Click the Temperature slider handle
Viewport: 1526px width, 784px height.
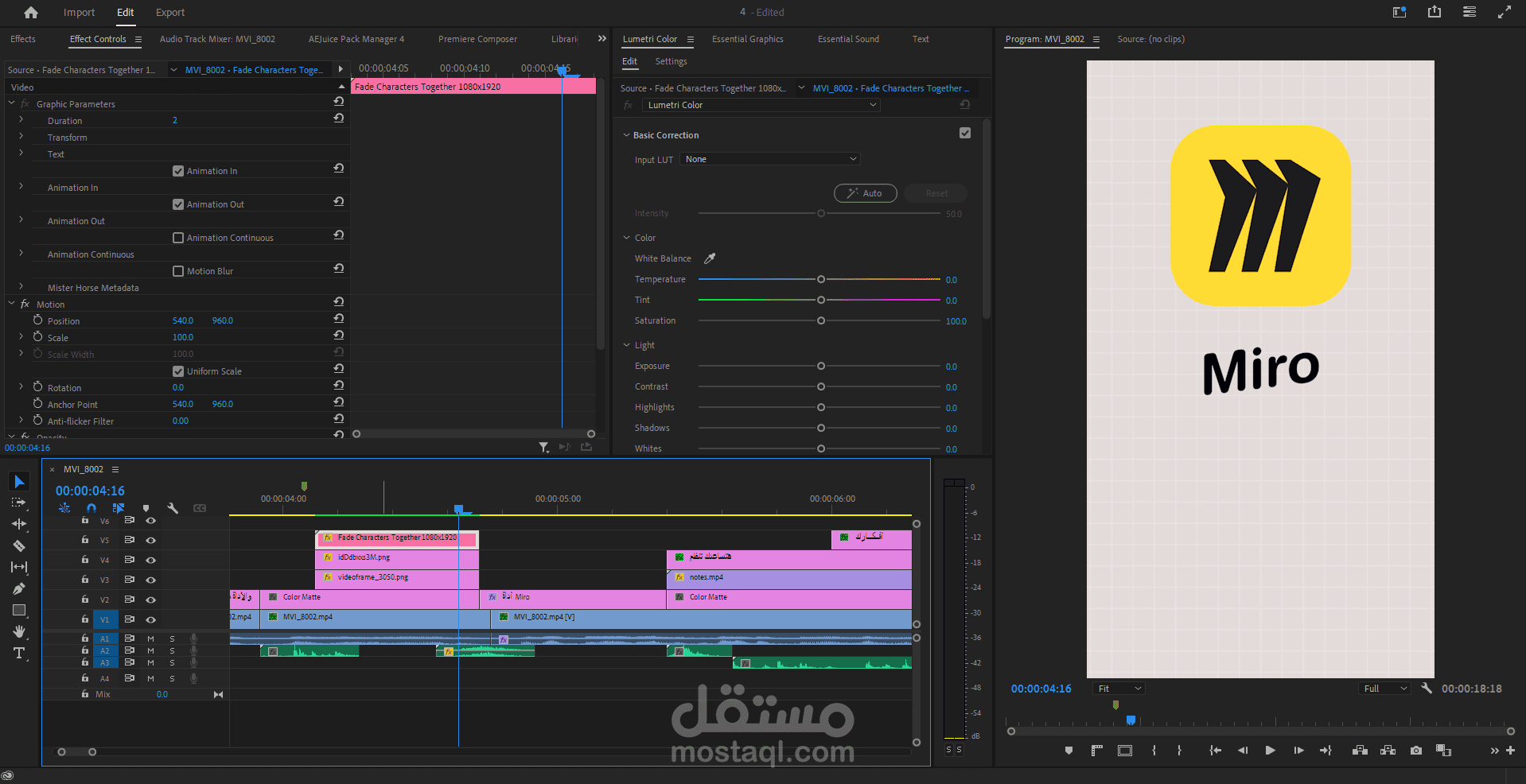821,279
